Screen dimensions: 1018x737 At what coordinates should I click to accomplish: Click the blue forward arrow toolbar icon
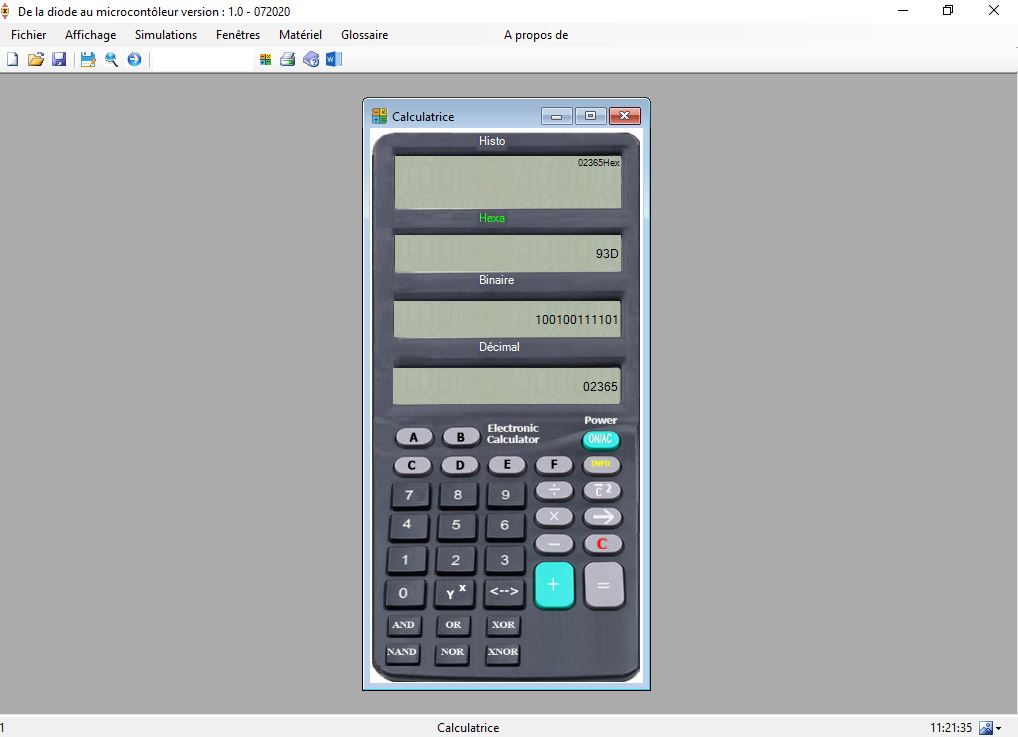click(134, 59)
